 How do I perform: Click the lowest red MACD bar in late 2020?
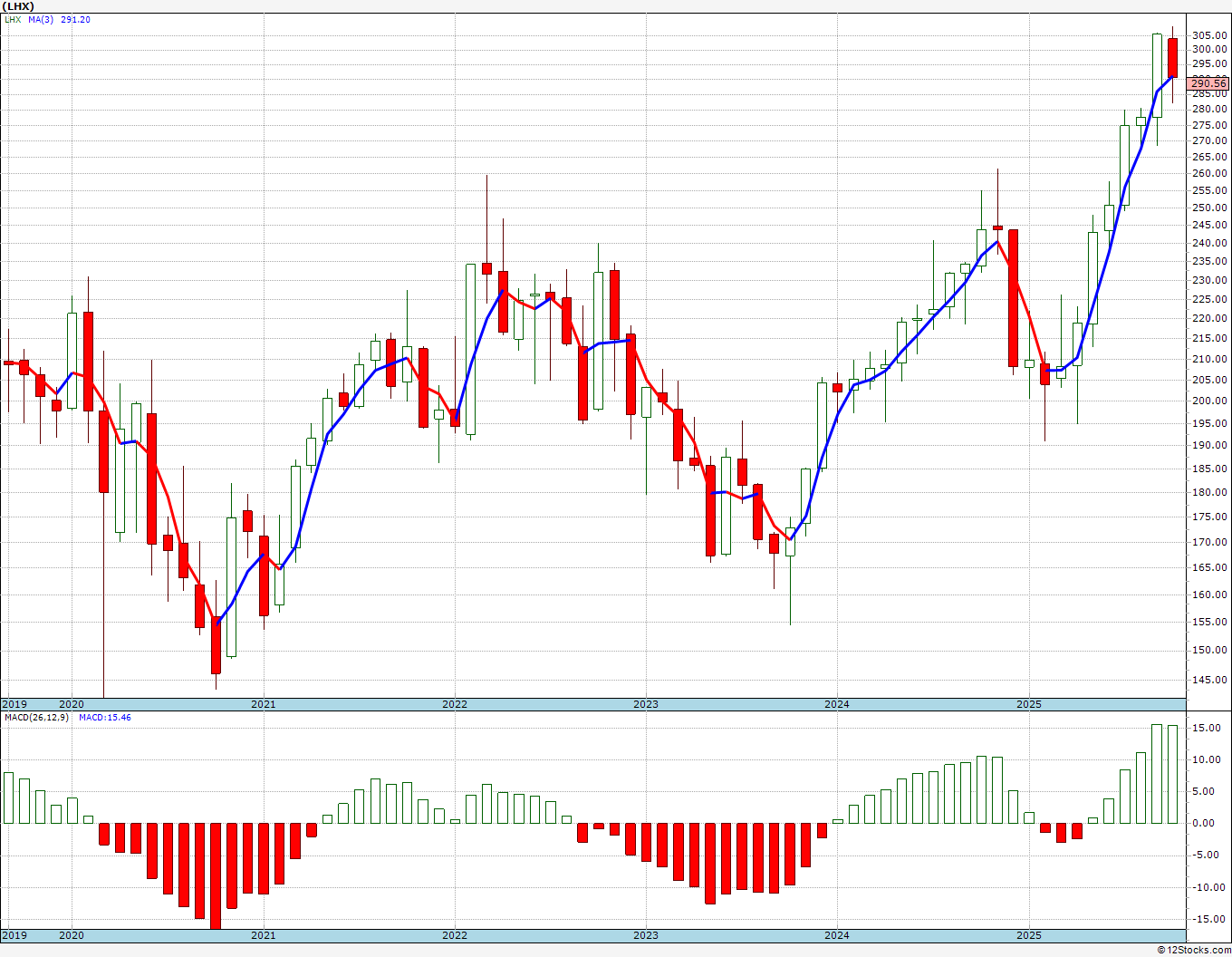[x=216, y=875]
